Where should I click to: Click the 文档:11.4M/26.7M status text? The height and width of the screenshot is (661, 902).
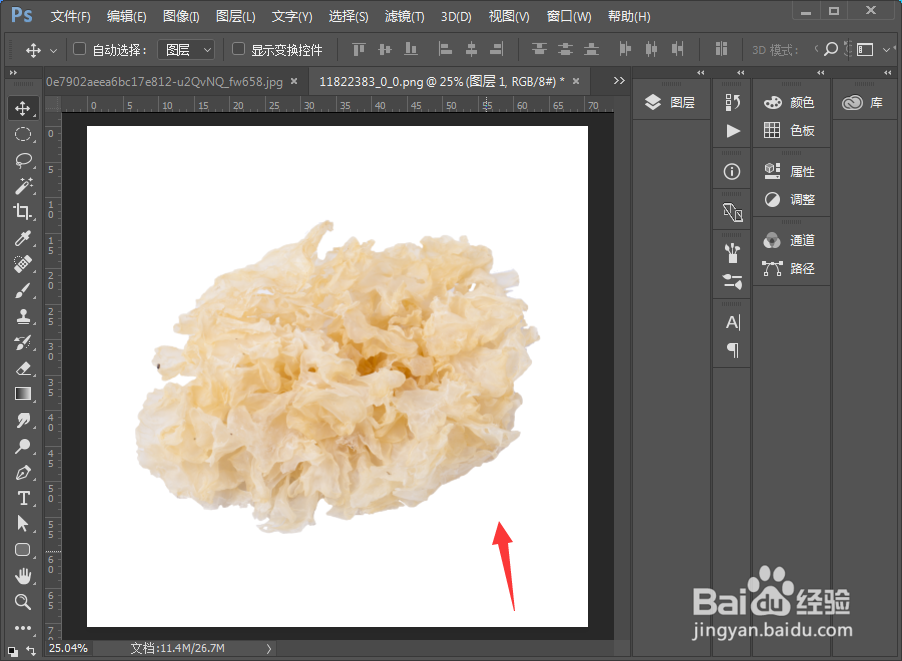[178, 648]
